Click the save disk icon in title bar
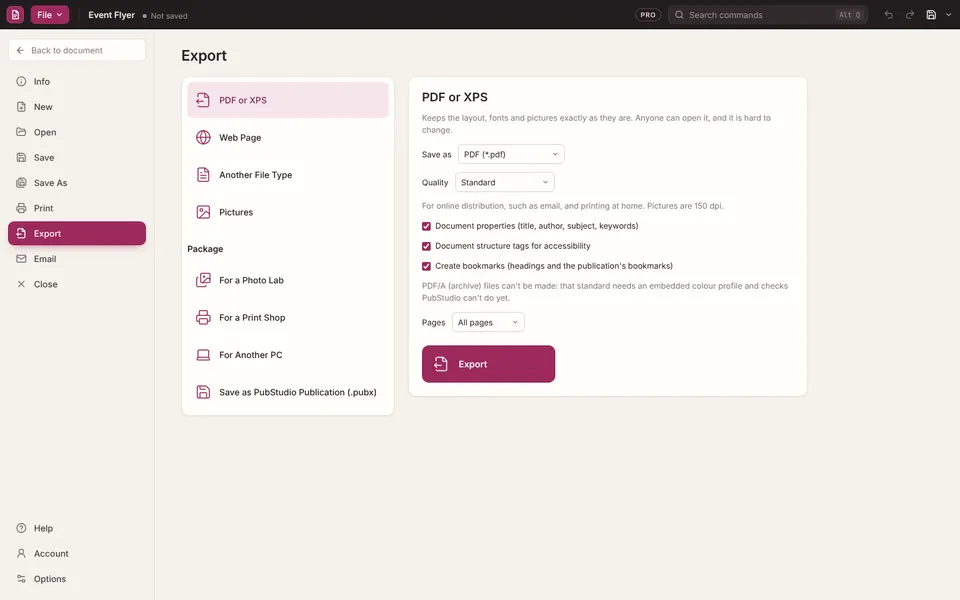 (931, 15)
